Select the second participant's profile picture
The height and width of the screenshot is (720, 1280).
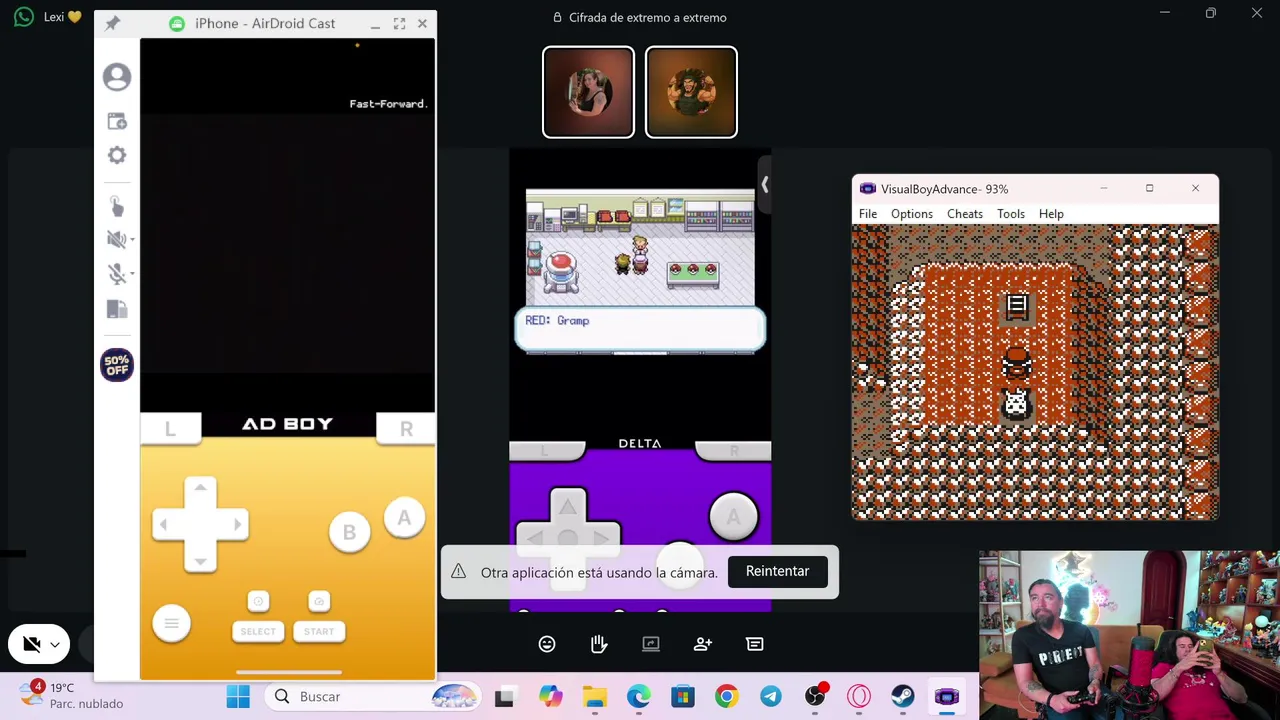(691, 92)
